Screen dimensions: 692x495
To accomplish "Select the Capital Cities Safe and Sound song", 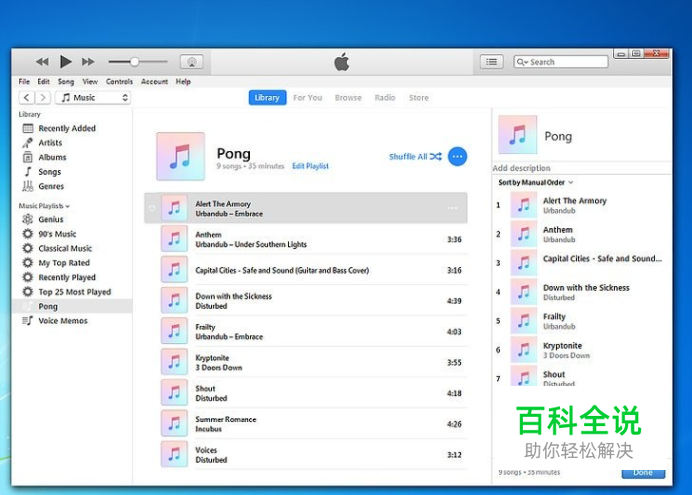I will pos(306,270).
